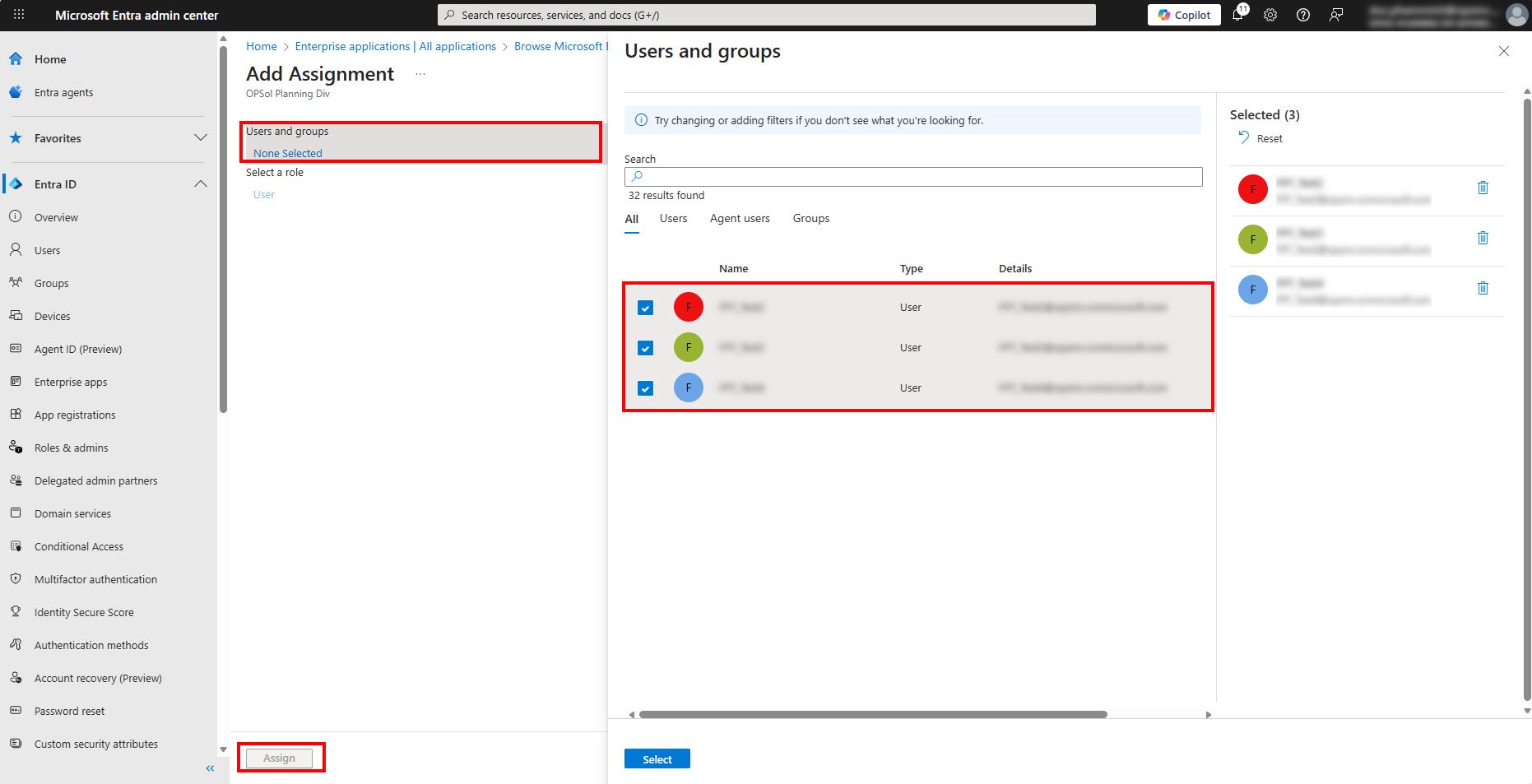Expand the Favorites section
The height and width of the screenshot is (784, 1532).
(200, 138)
